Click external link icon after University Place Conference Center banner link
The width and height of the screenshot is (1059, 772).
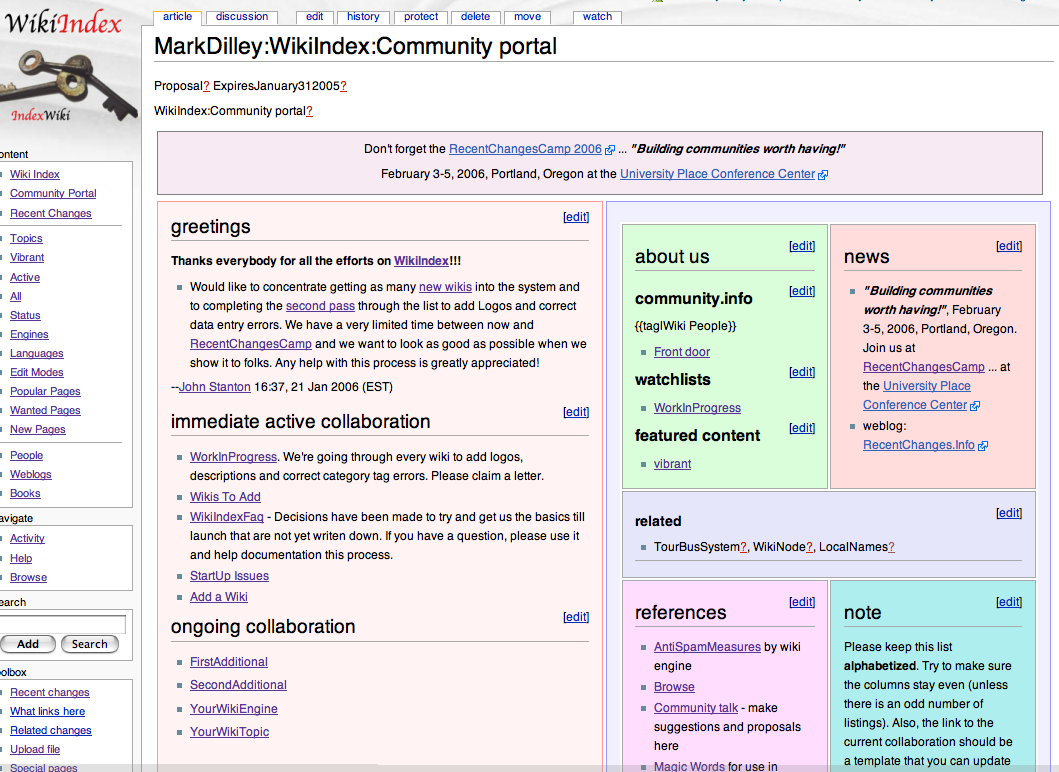pyautogui.click(x=823, y=175)
